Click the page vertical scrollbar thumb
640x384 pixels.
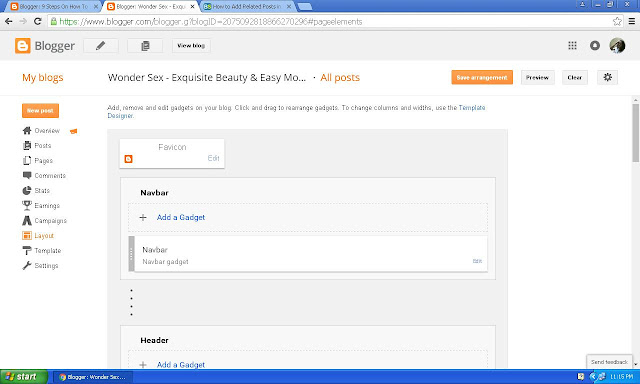pyautogui.click(x=636, y=133)
